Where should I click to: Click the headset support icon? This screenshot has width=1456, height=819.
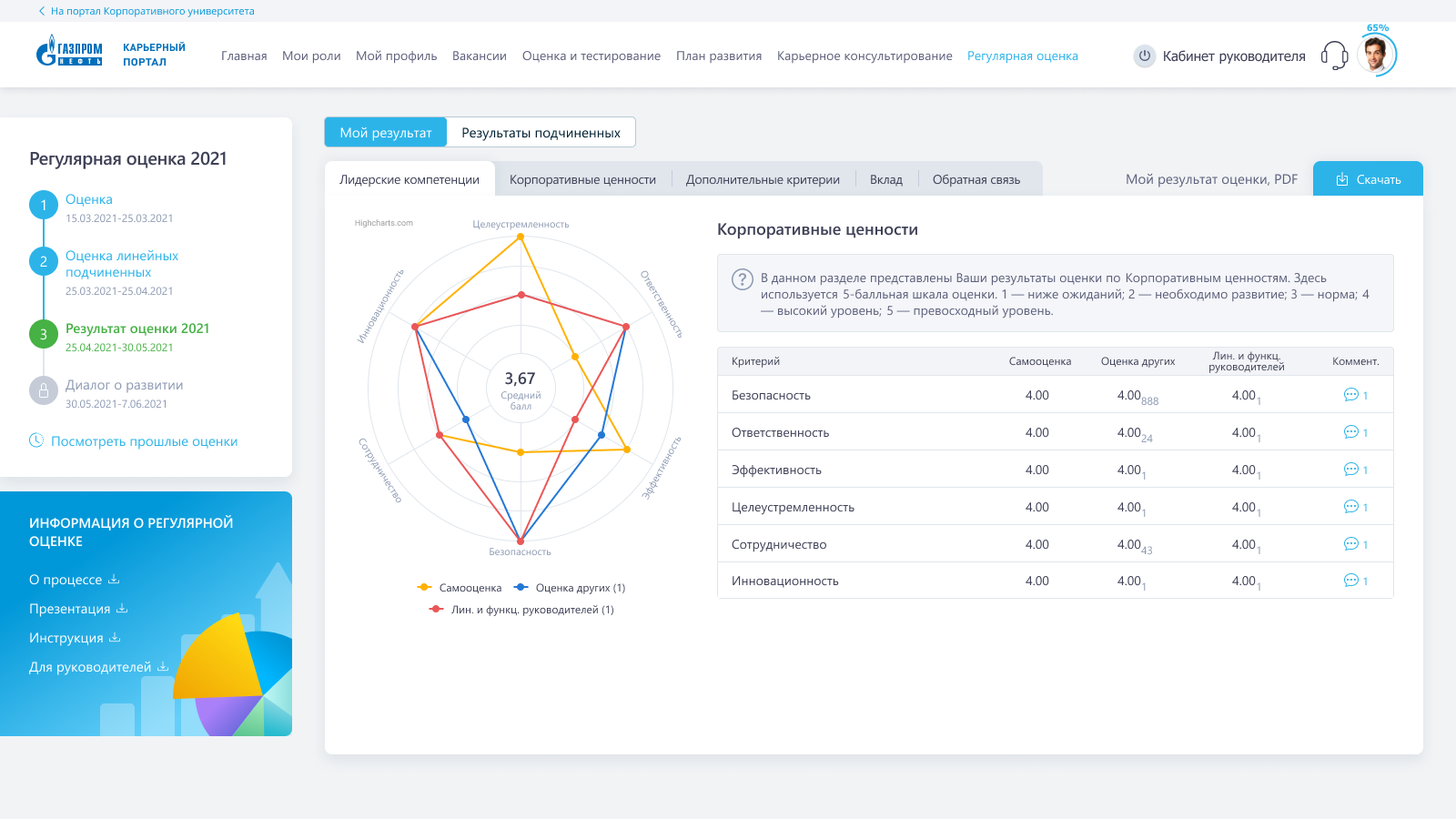click(x=1334, y=56)
